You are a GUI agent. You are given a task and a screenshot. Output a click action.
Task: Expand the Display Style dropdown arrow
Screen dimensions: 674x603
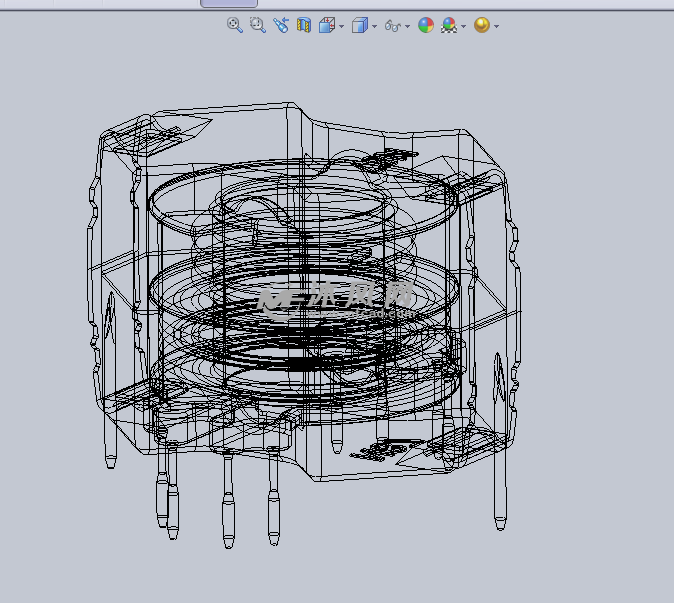pyautogui.click(x=375, y=26)
